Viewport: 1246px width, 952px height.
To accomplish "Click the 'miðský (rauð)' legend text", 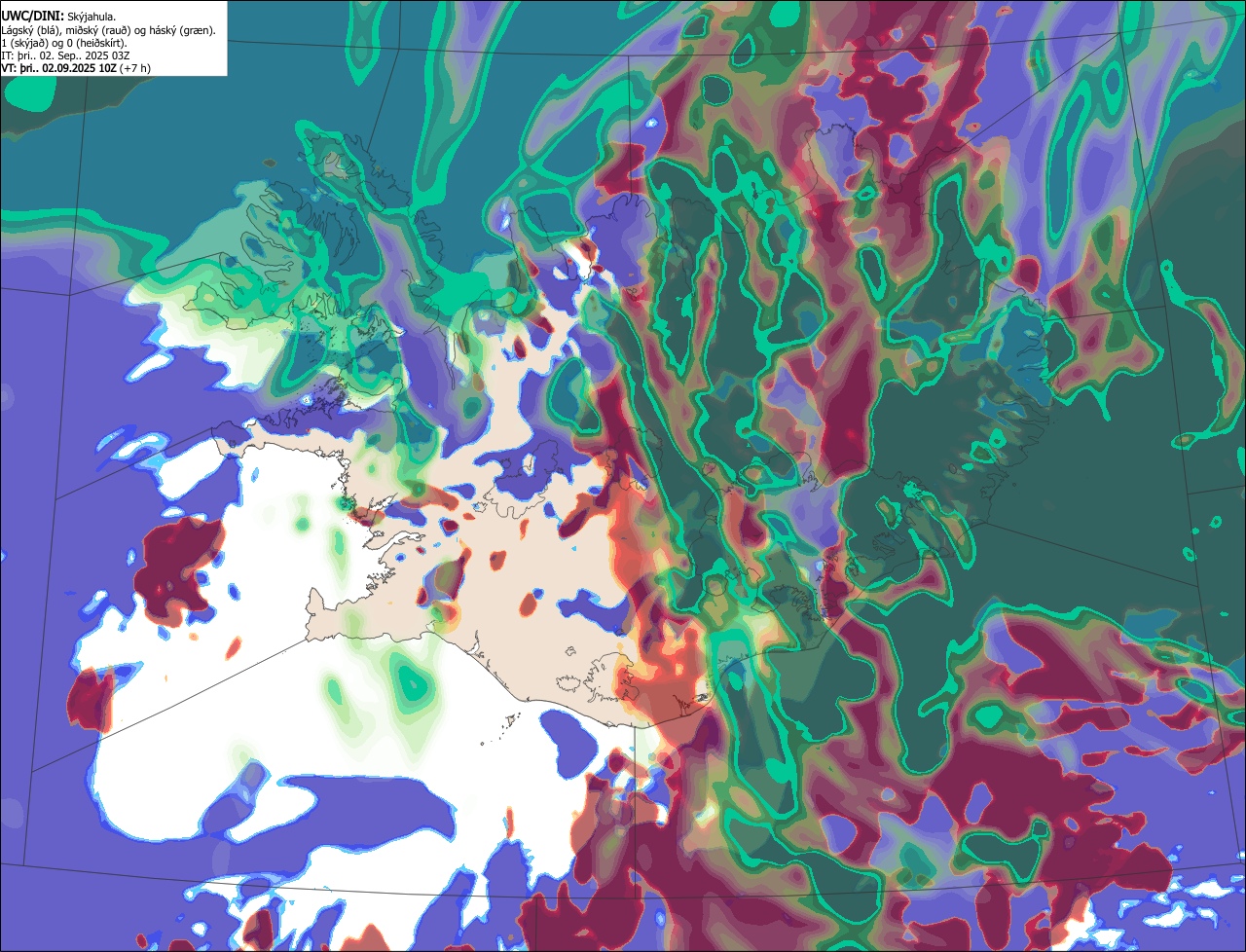I will pos(98,30).
